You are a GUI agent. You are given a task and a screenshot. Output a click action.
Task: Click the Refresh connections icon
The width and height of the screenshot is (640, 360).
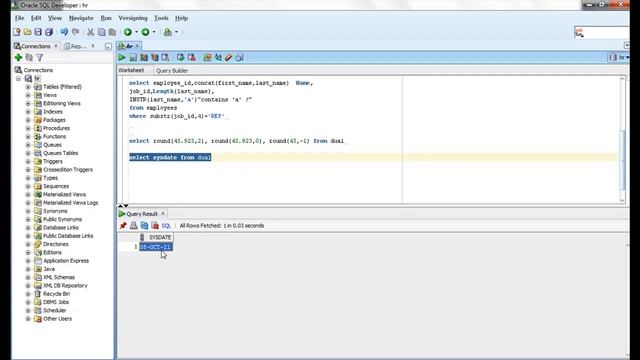[x=29, y=58]
